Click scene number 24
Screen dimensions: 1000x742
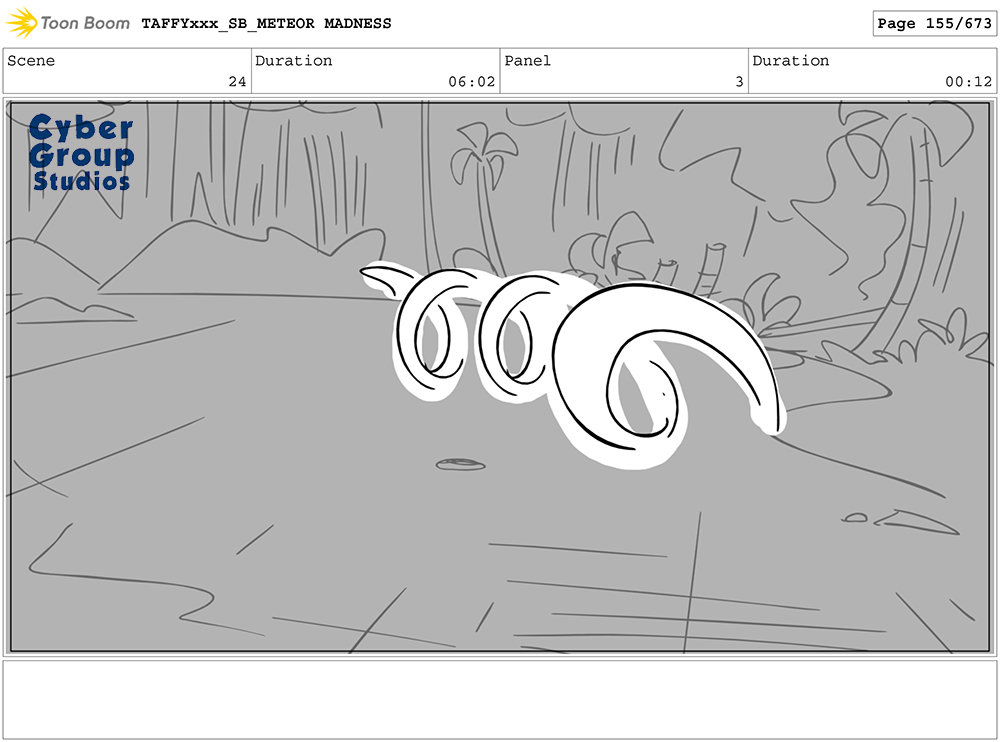[x=237, y=82]
